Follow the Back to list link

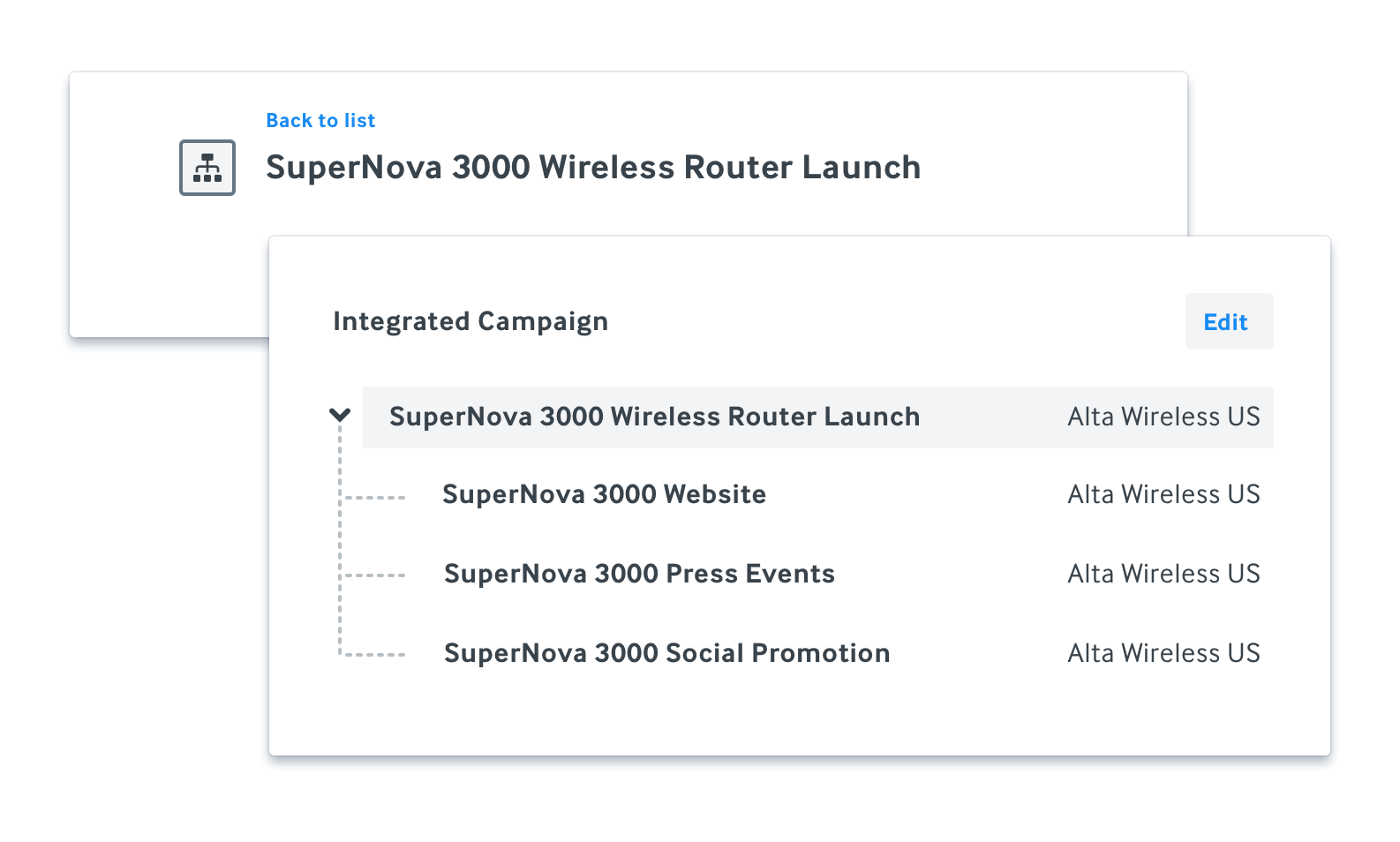320,120
